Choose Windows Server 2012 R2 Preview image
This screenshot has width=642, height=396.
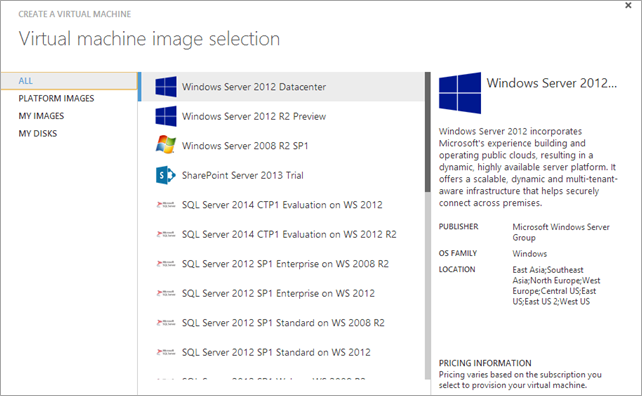(283, 116)
